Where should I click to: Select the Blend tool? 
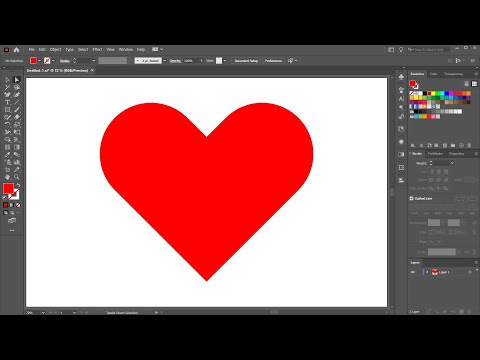pyautogui.click(x=17, y=155)
